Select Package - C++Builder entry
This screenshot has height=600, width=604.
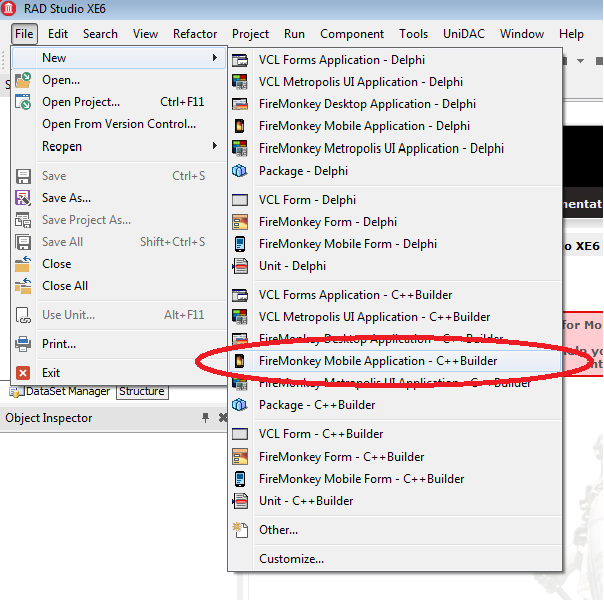pyautogui.click(x=395, y=405)
